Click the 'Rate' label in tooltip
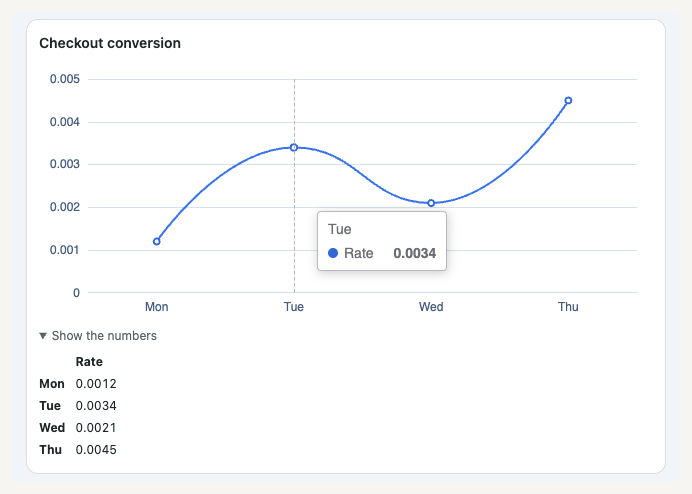The height and width of the screenshot is (494, 692). (358, 253)
